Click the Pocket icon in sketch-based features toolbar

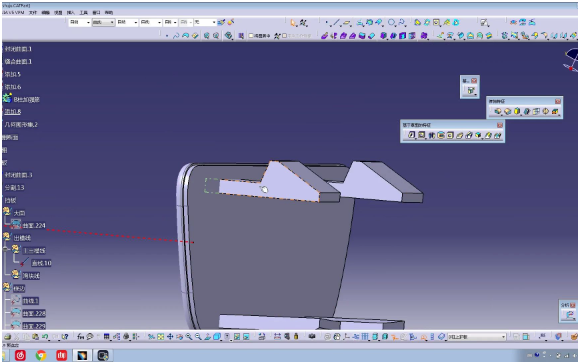(x=421, y=135)
